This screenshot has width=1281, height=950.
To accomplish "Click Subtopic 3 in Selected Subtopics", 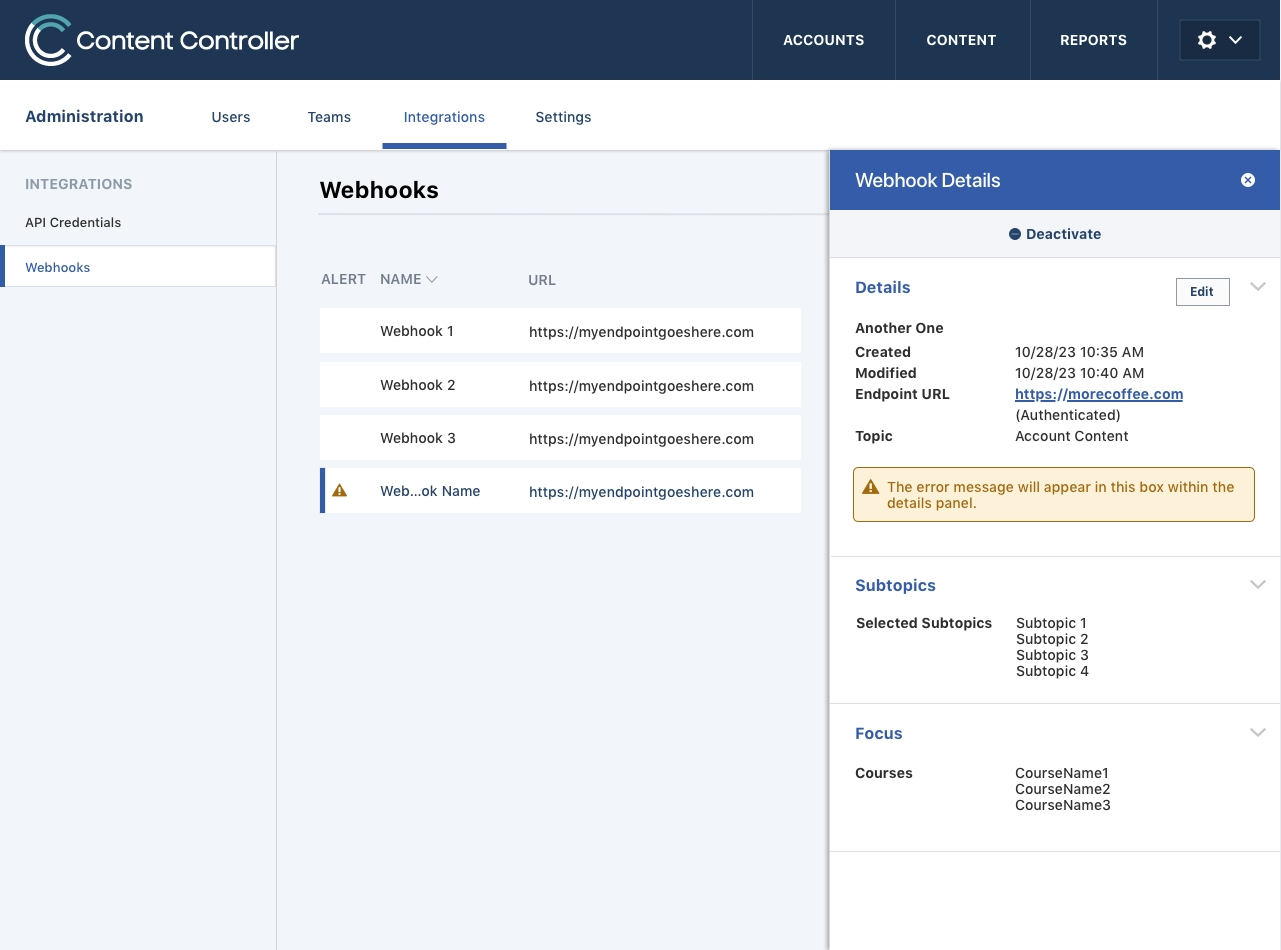I will pos(1052,655).
